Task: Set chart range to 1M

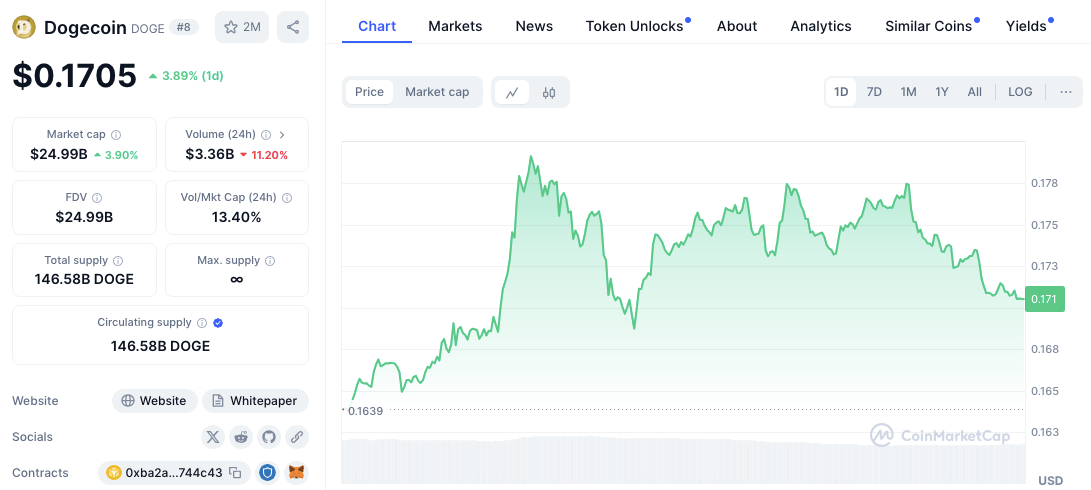Action: coord(908,92)
